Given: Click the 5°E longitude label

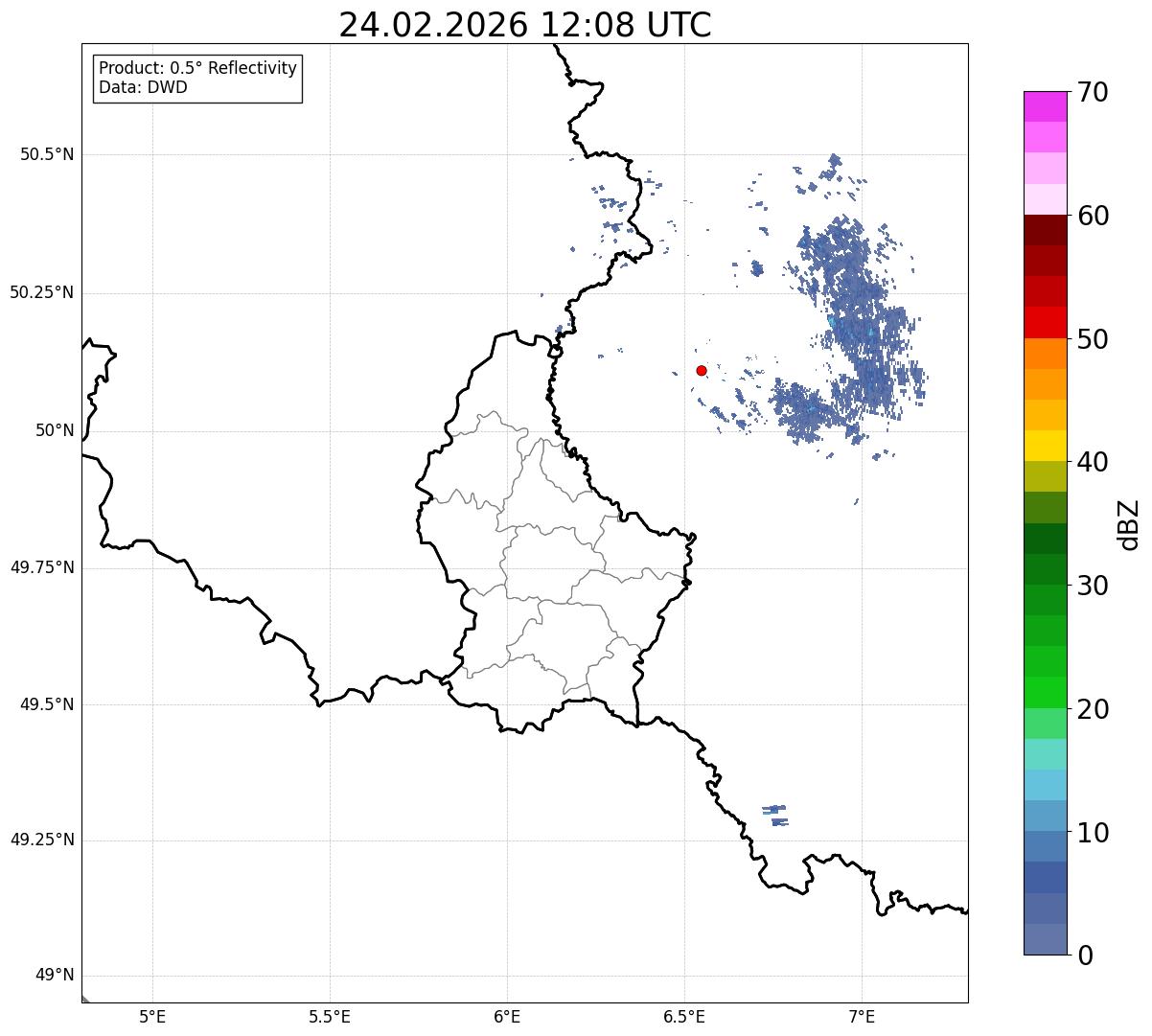Looking at the screenshot, I should tap(152, 1016).
